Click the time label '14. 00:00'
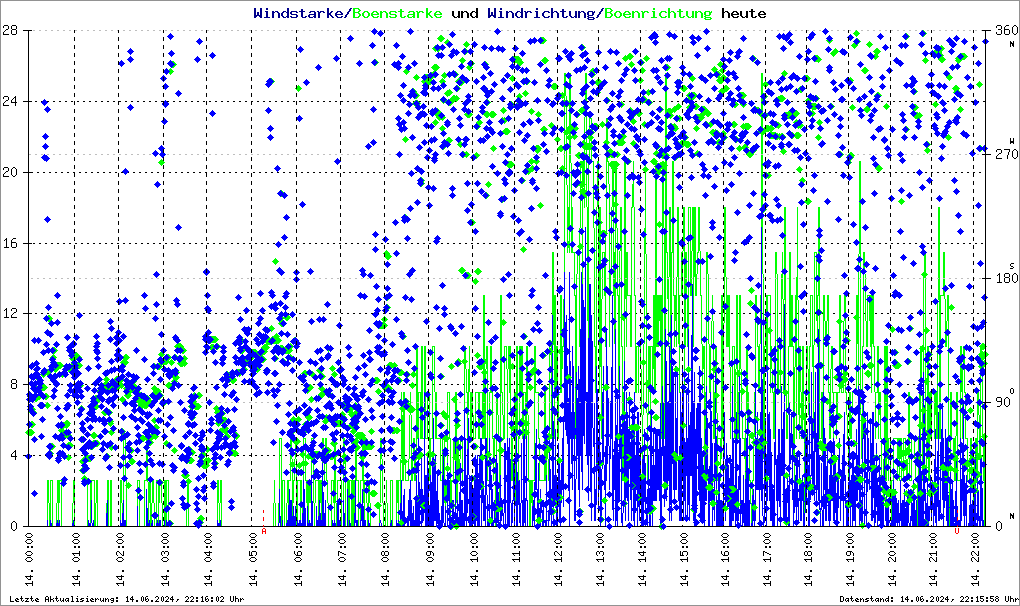 [x=29, y=559]
